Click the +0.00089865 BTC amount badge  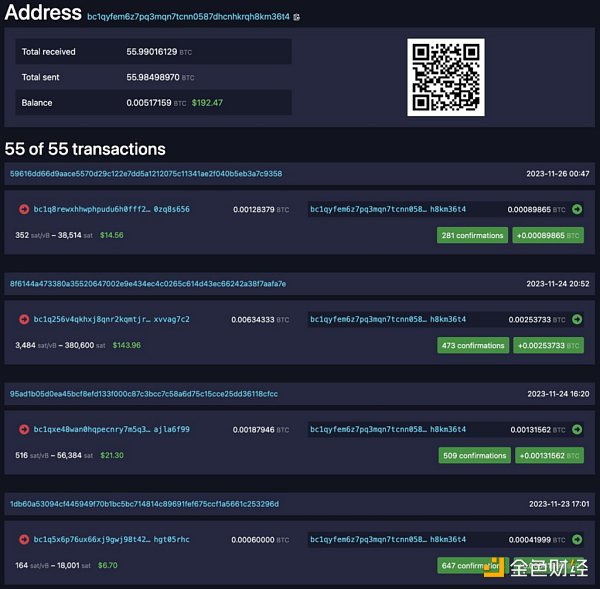pos(548,235)
